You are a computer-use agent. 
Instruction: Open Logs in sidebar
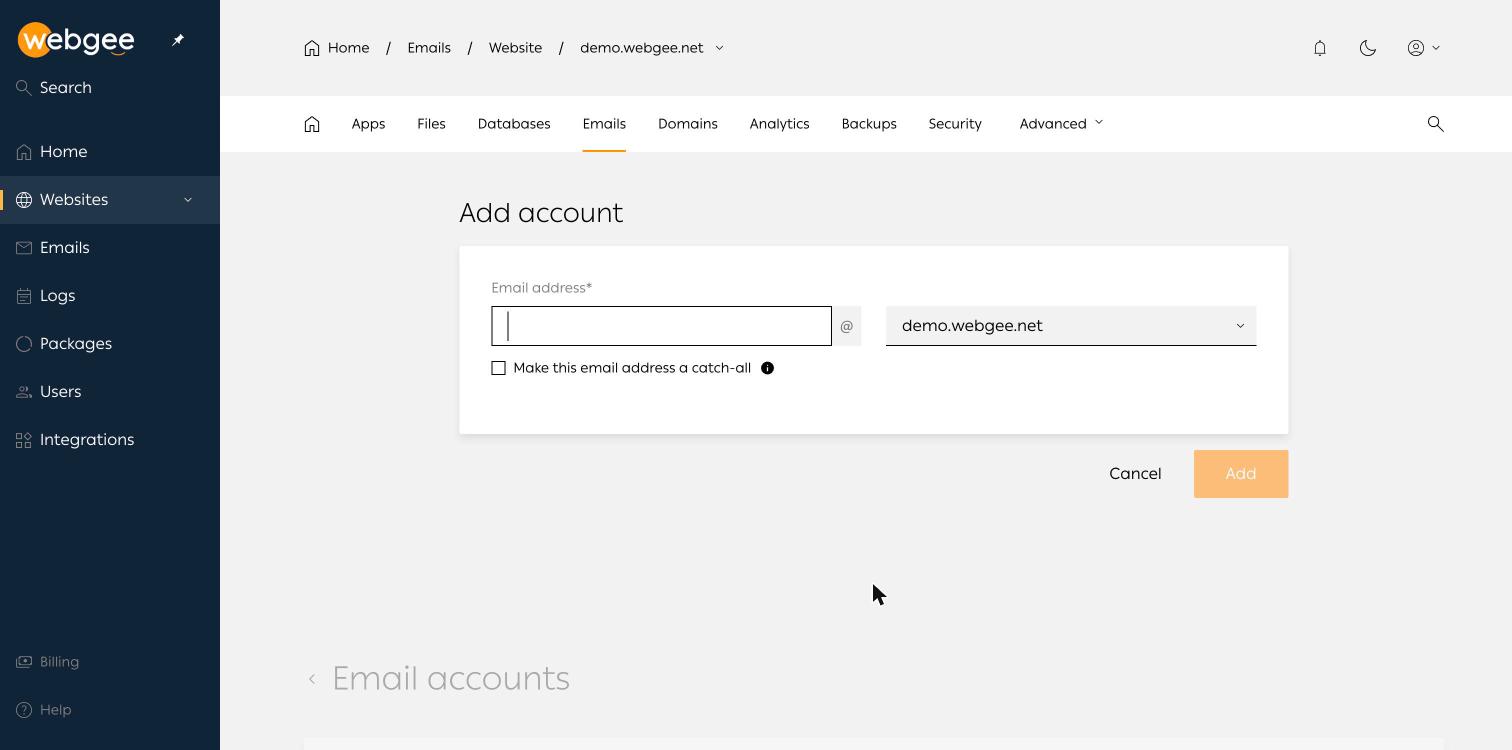(110, 296)
